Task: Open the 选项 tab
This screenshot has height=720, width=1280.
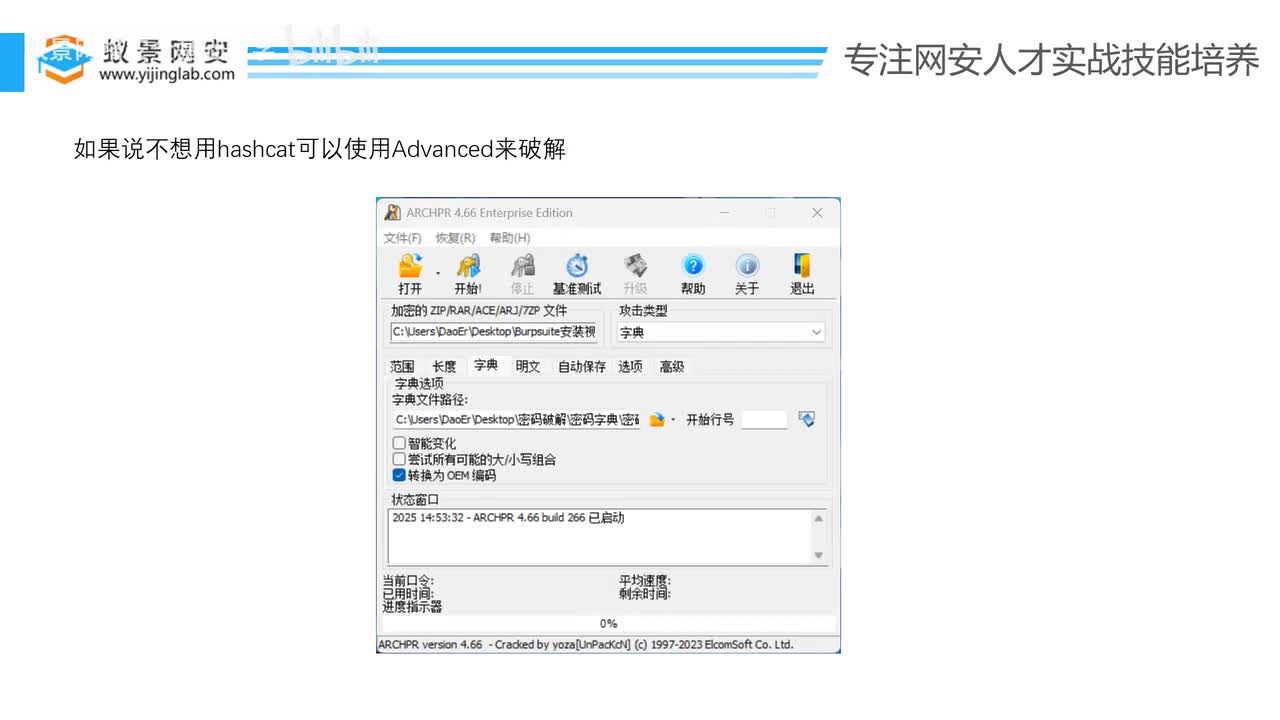Action: pyautogui.click(x=630, y=367)
